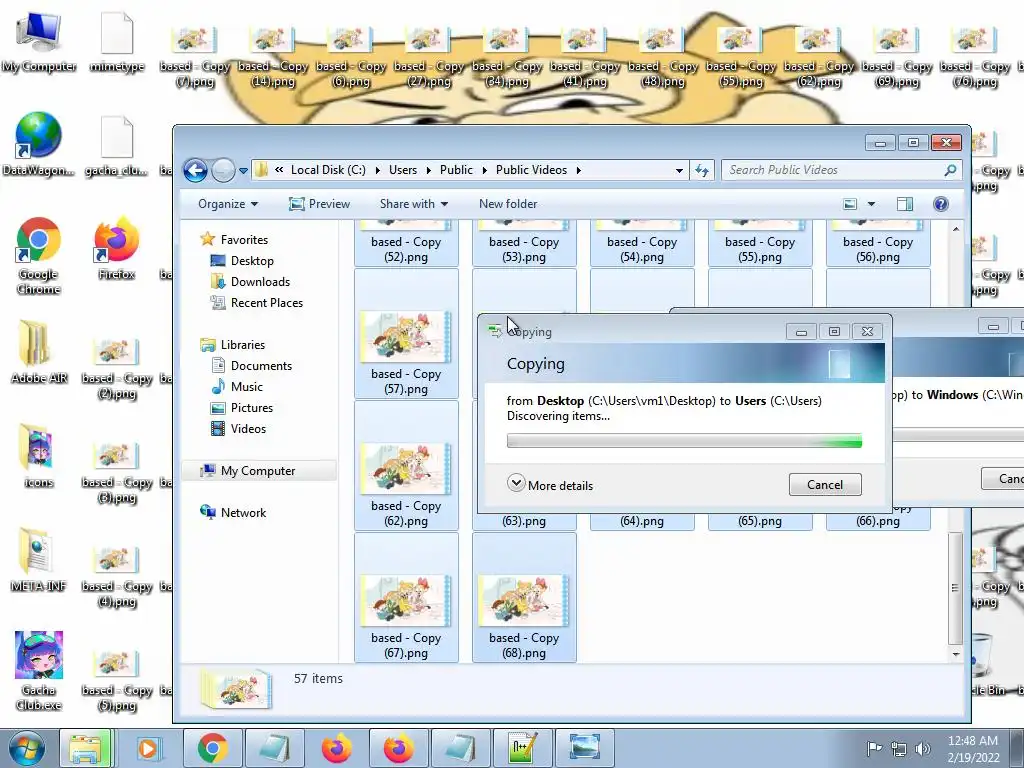The height and width of the screenshot is (768, 1024).
Task: Click Cancel in the background copy dialog
Action: click(1002, 479)
